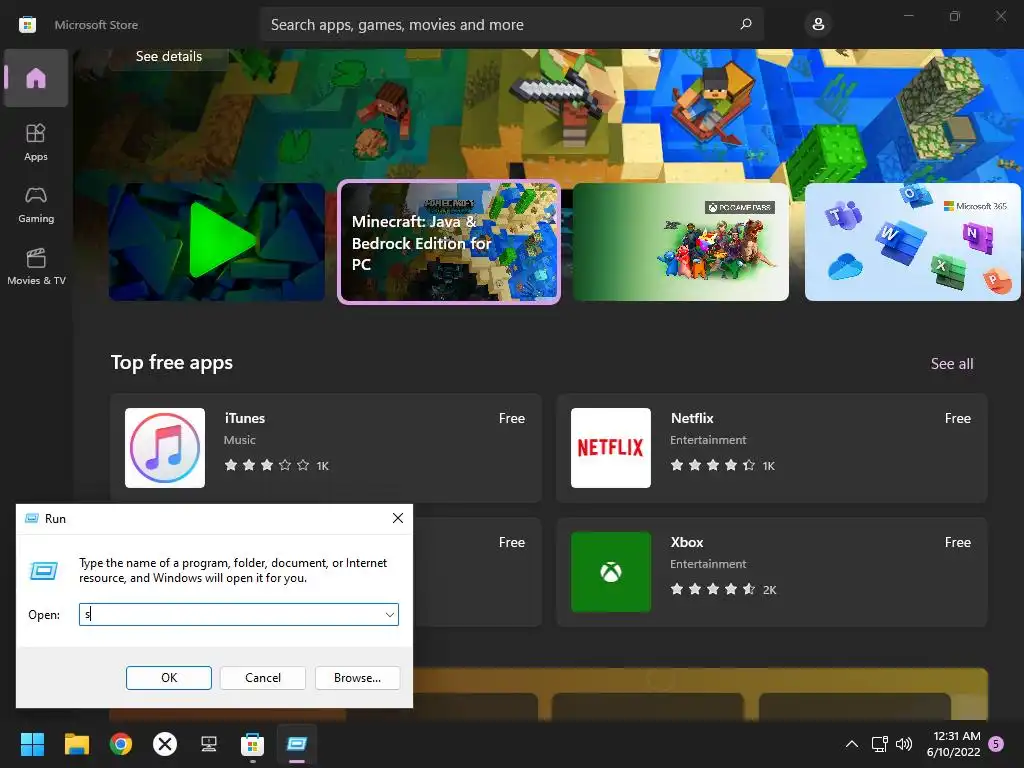Click the Top free apps heading
Screen dimensions: 1024x768
(172, 362)
